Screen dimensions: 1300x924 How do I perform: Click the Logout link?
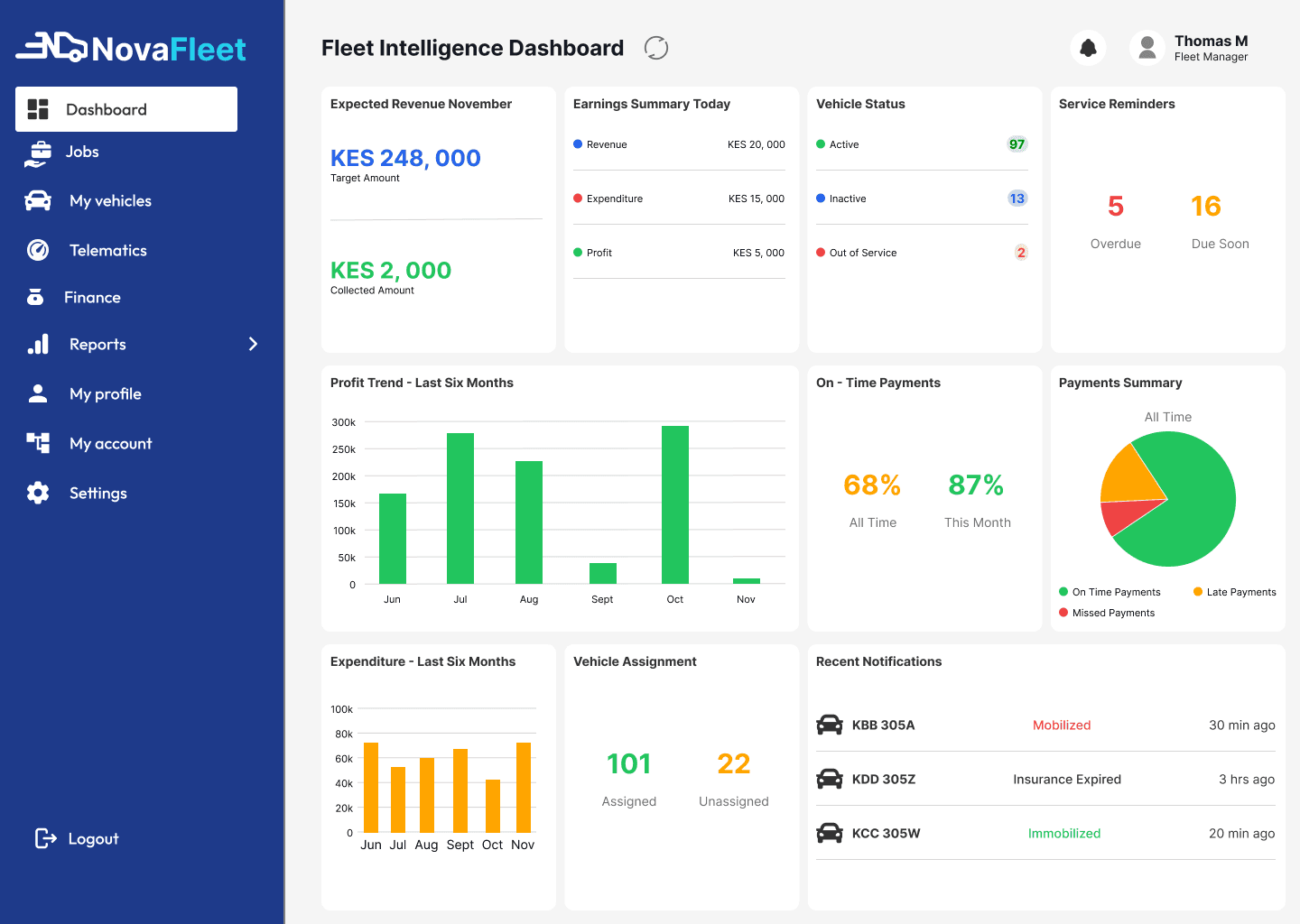94,838
